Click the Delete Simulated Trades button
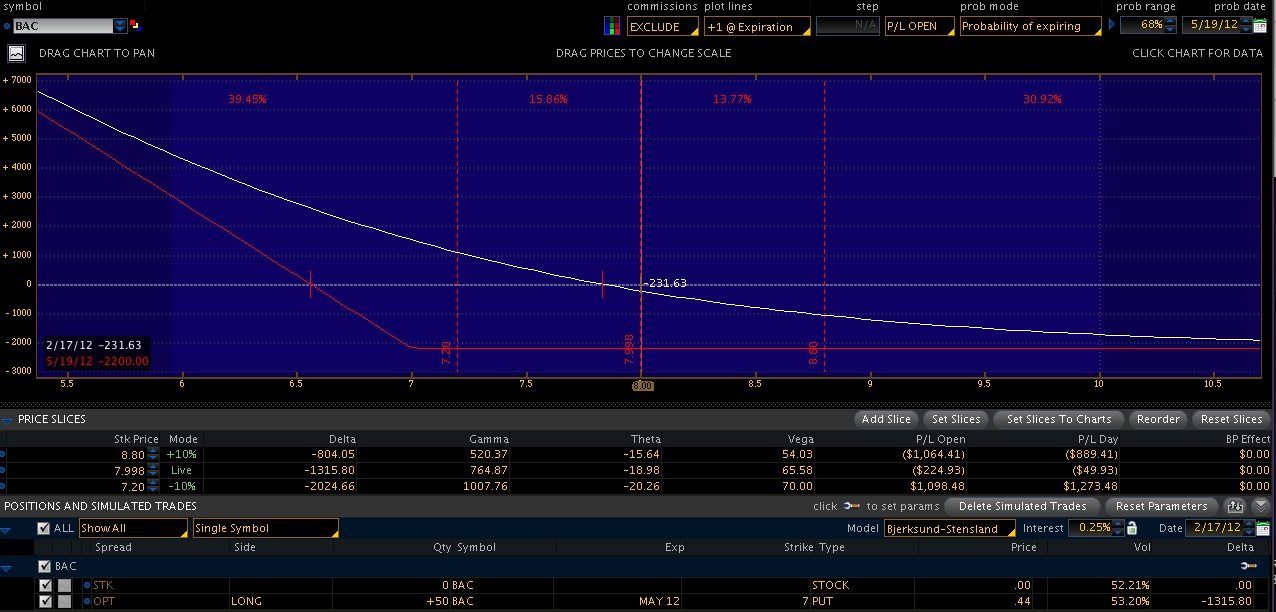This screenshot has height=612, width=1276. click(x=1022, y=506)
